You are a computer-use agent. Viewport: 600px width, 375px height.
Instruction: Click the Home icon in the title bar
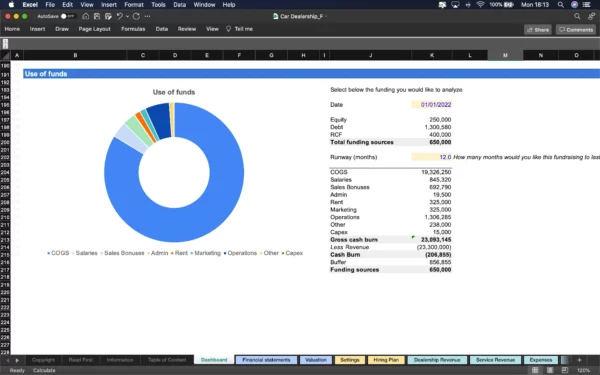tap(86, 16)
